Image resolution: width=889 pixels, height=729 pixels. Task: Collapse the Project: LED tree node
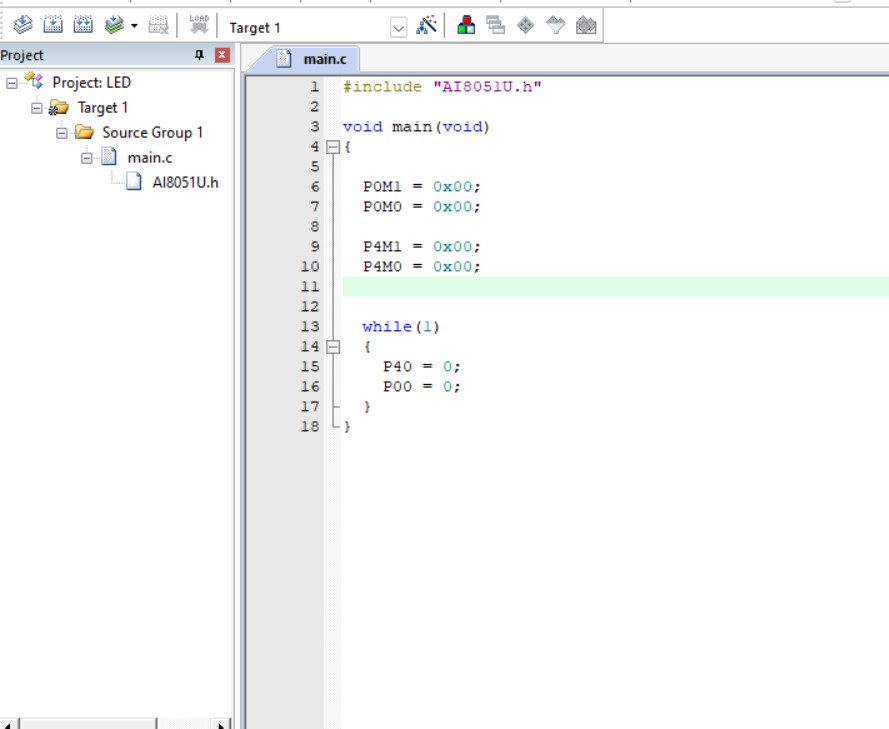11,83
